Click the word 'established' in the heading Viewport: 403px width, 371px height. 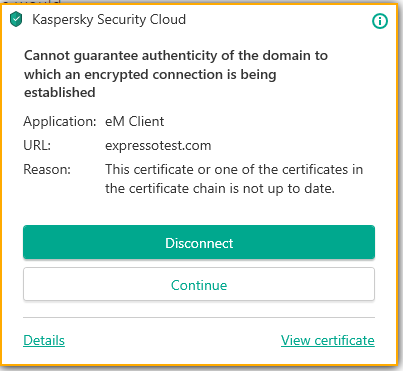tap(60, 93)
